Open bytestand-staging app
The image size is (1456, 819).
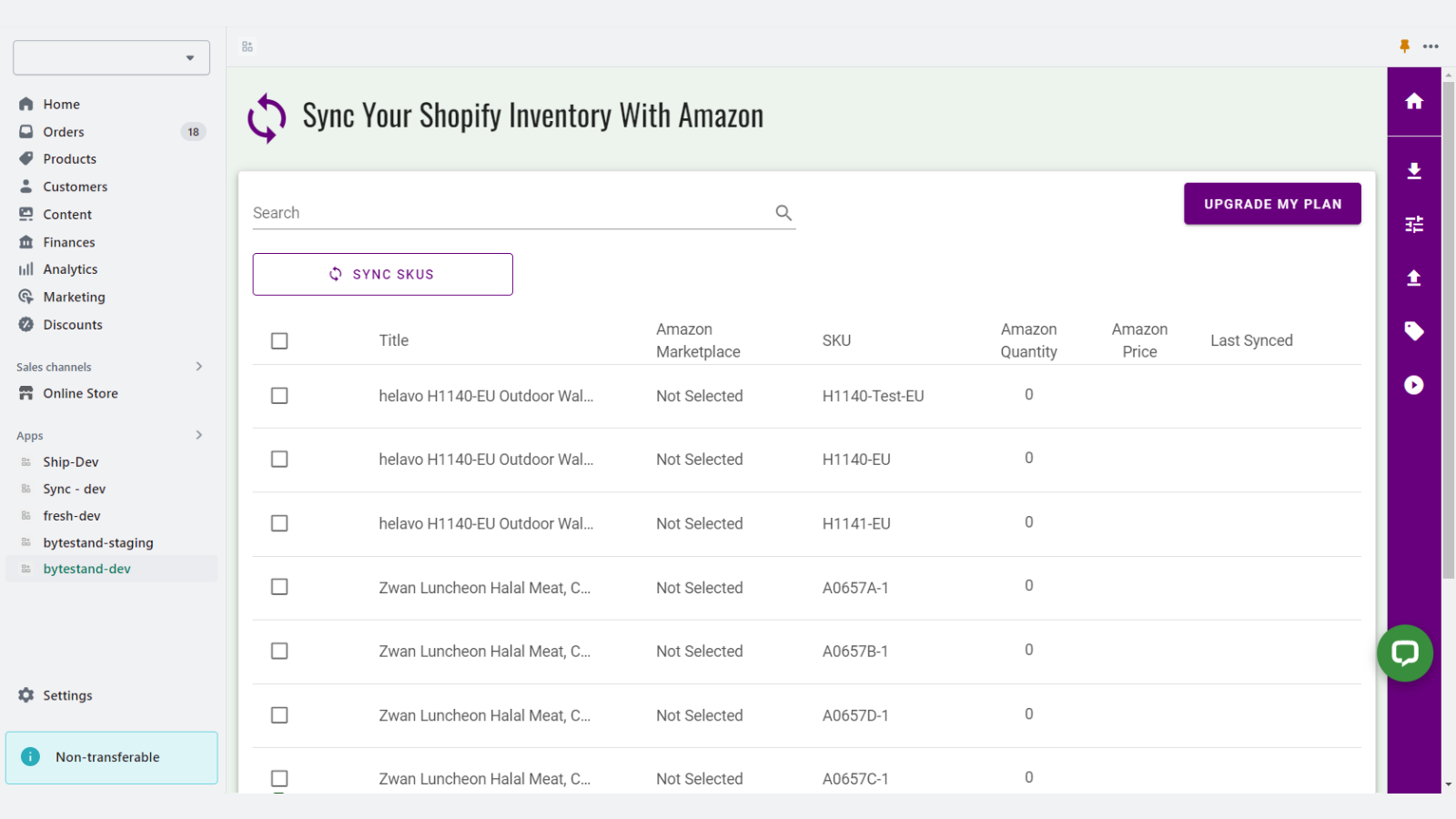pos(97,543)
